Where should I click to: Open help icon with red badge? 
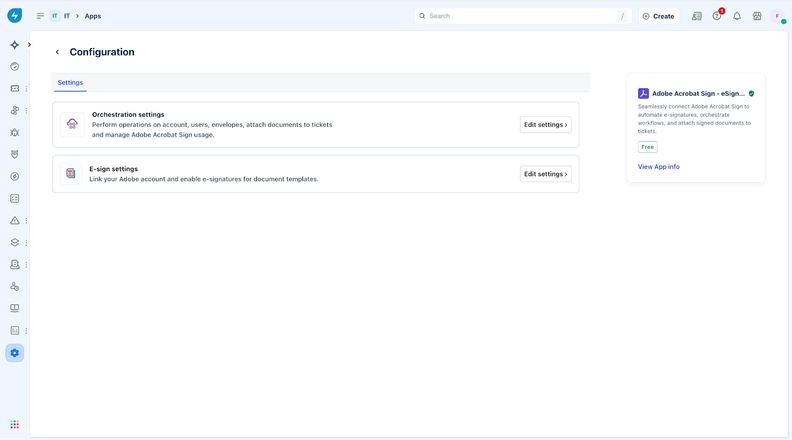coord(717,16)
